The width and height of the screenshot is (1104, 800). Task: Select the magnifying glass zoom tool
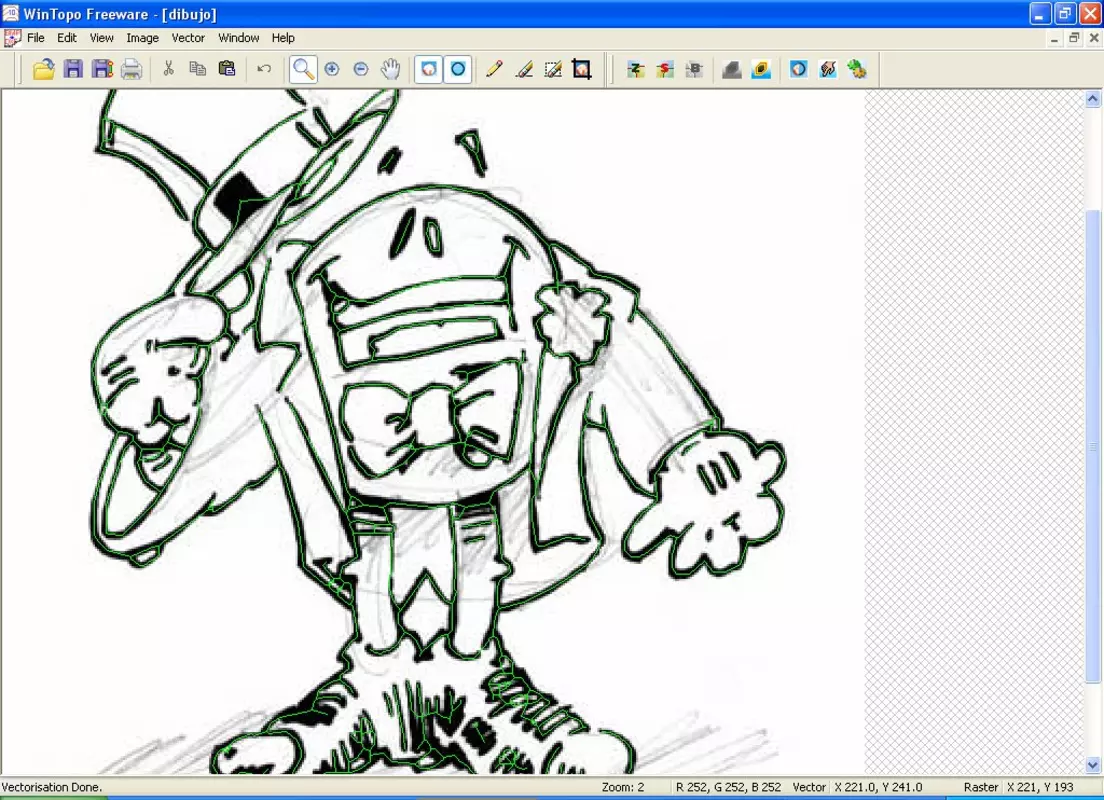click(303, 69)
